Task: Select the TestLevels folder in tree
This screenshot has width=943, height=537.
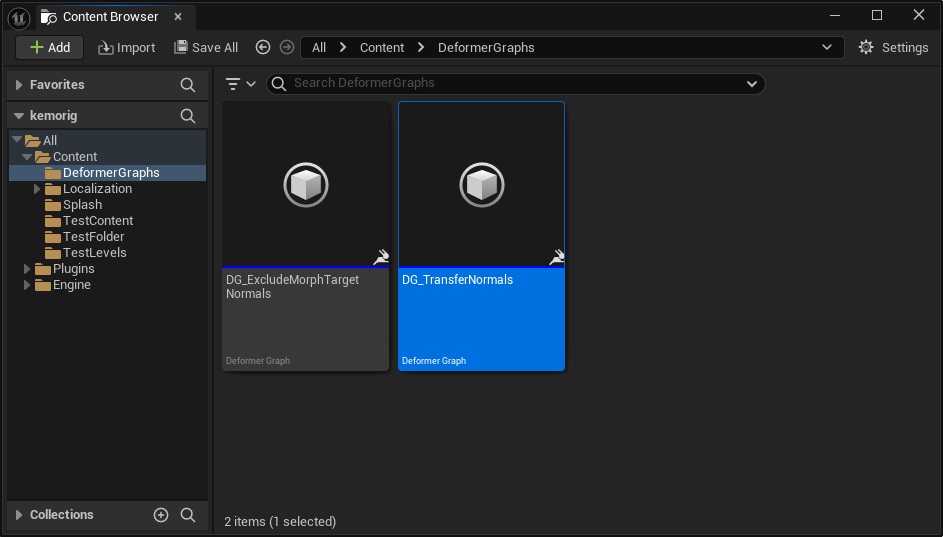Action: (94, 253)
